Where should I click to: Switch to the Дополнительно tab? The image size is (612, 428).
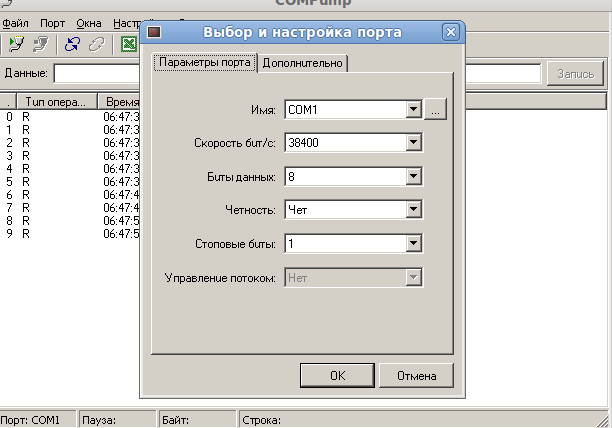(x=302, y=63)
